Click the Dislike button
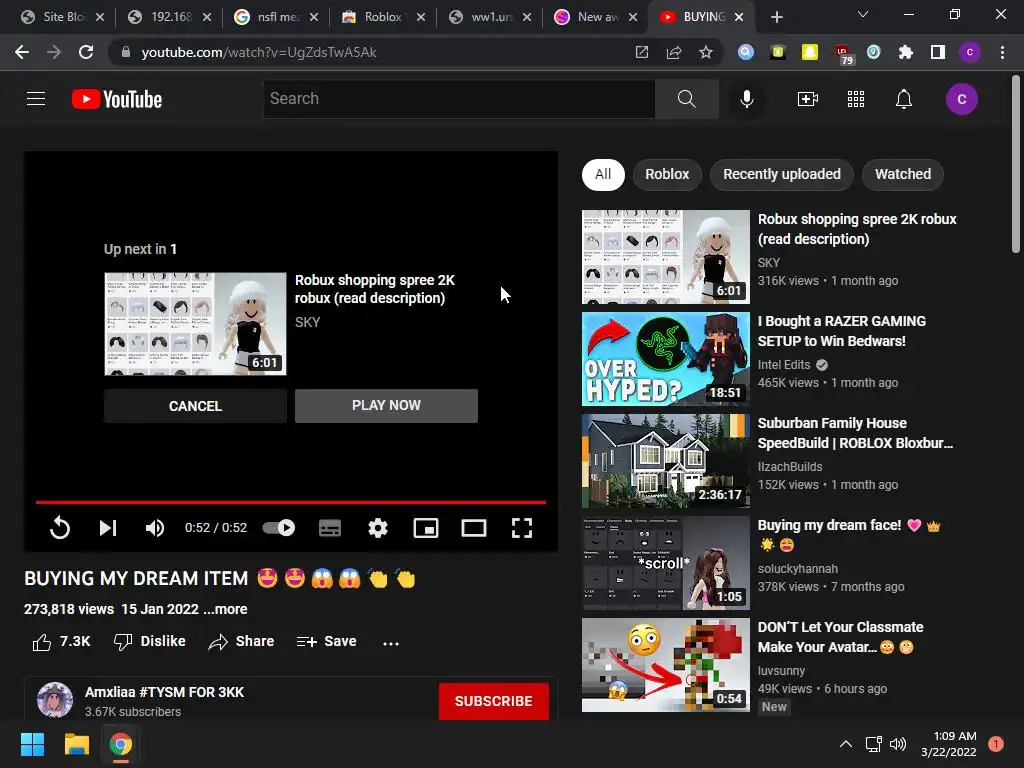Screen dimensions: 1024x768 pyautogui.click(x=150, y=642)
